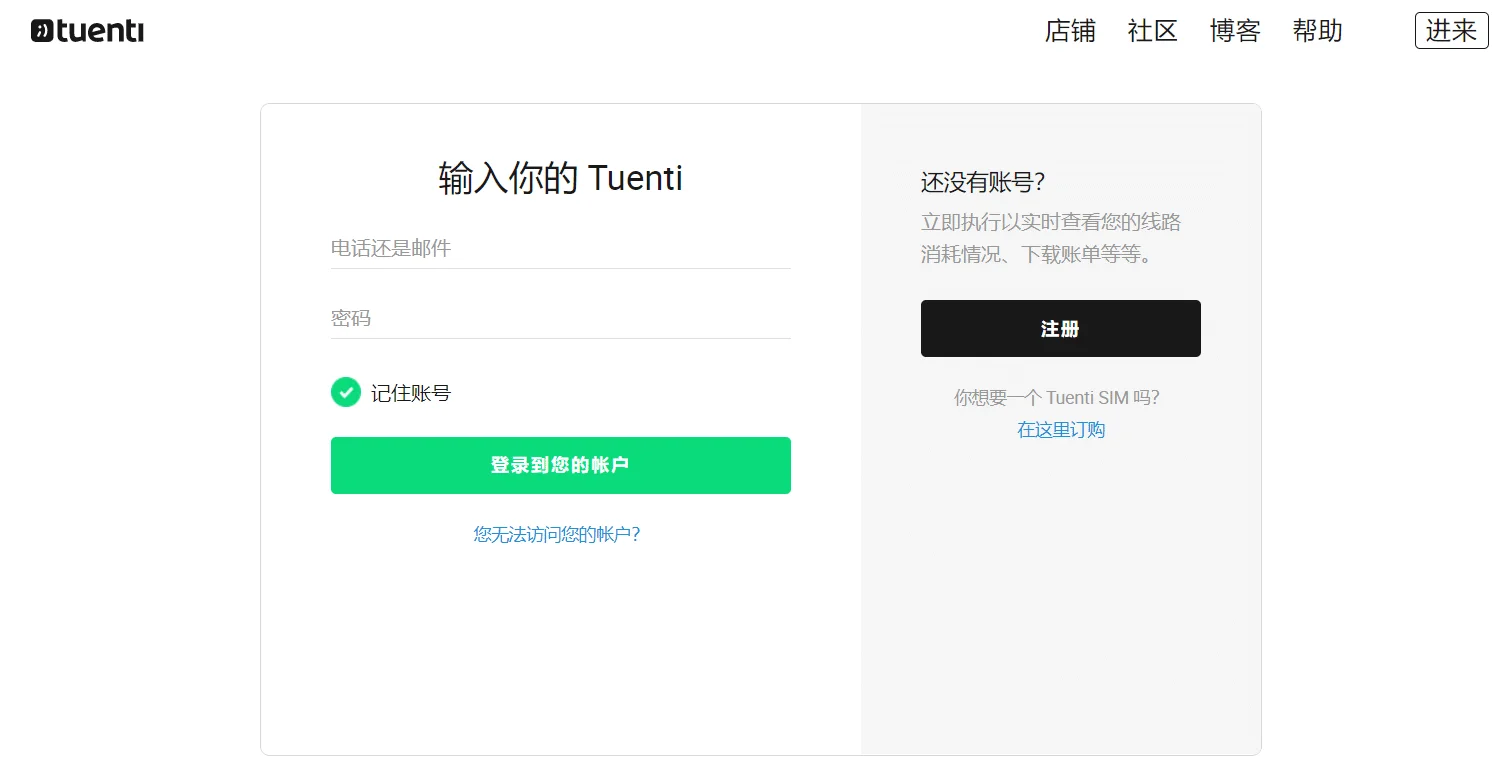Click the 你想要一个 Tuenti SIM 吗? text
This screenshot has height=776, width=1499.
[x=1057, y=398]
